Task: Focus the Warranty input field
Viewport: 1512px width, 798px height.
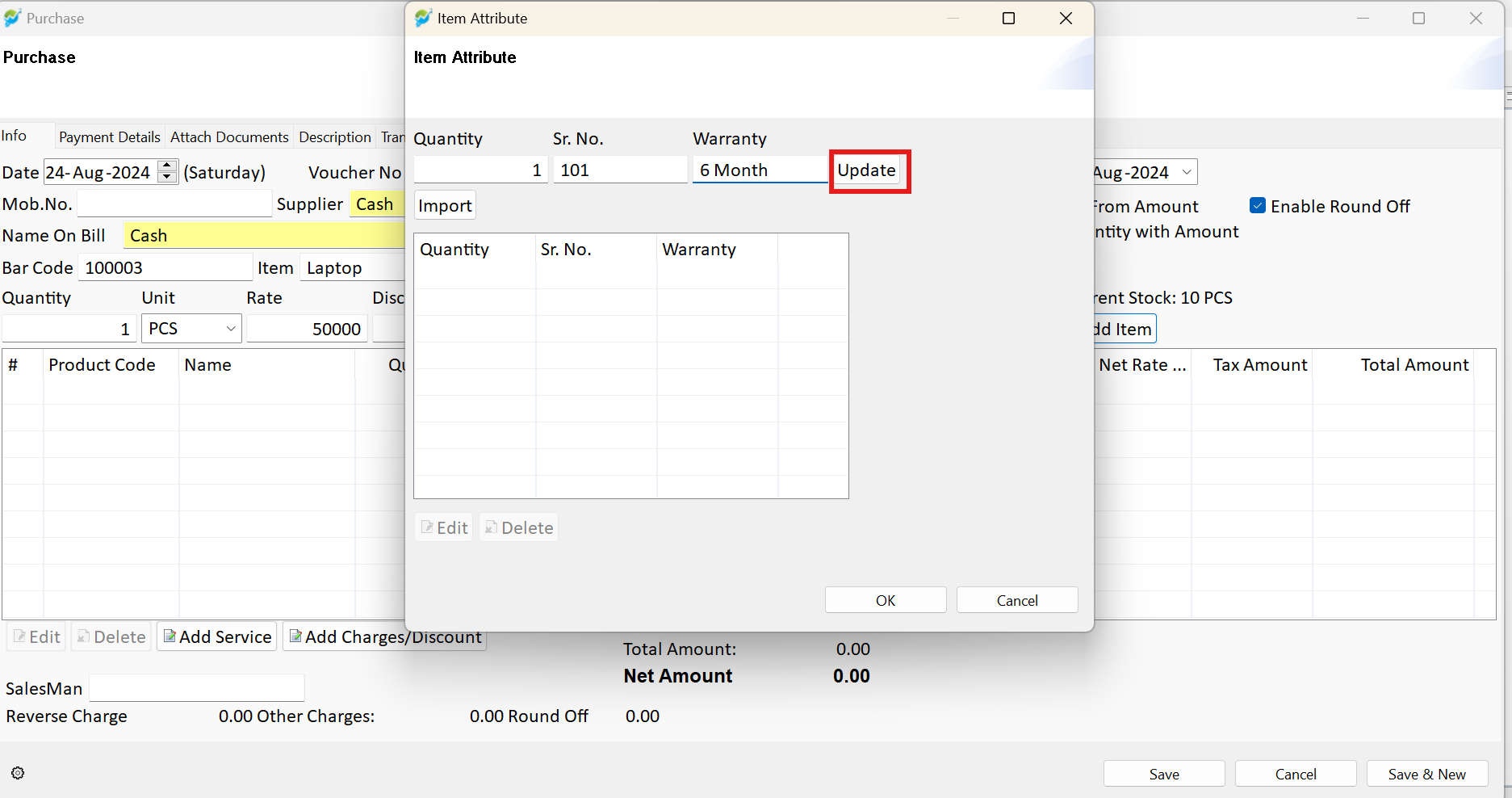Action: 760,170
